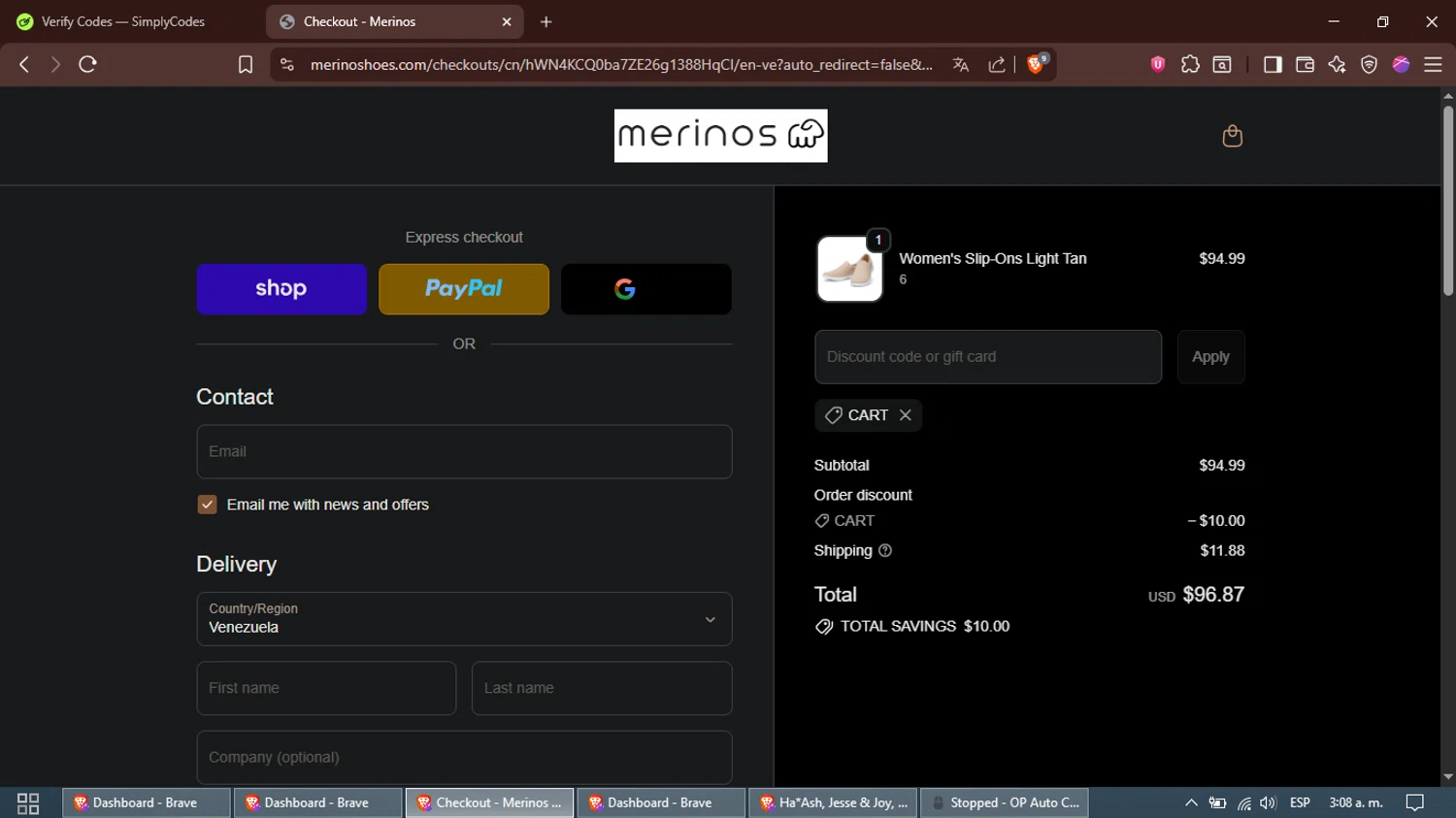The image size is (1456, 818).
Task: Open Ha*Ash, Jesse & Joy taskbar window
Action: coord(833,802)
